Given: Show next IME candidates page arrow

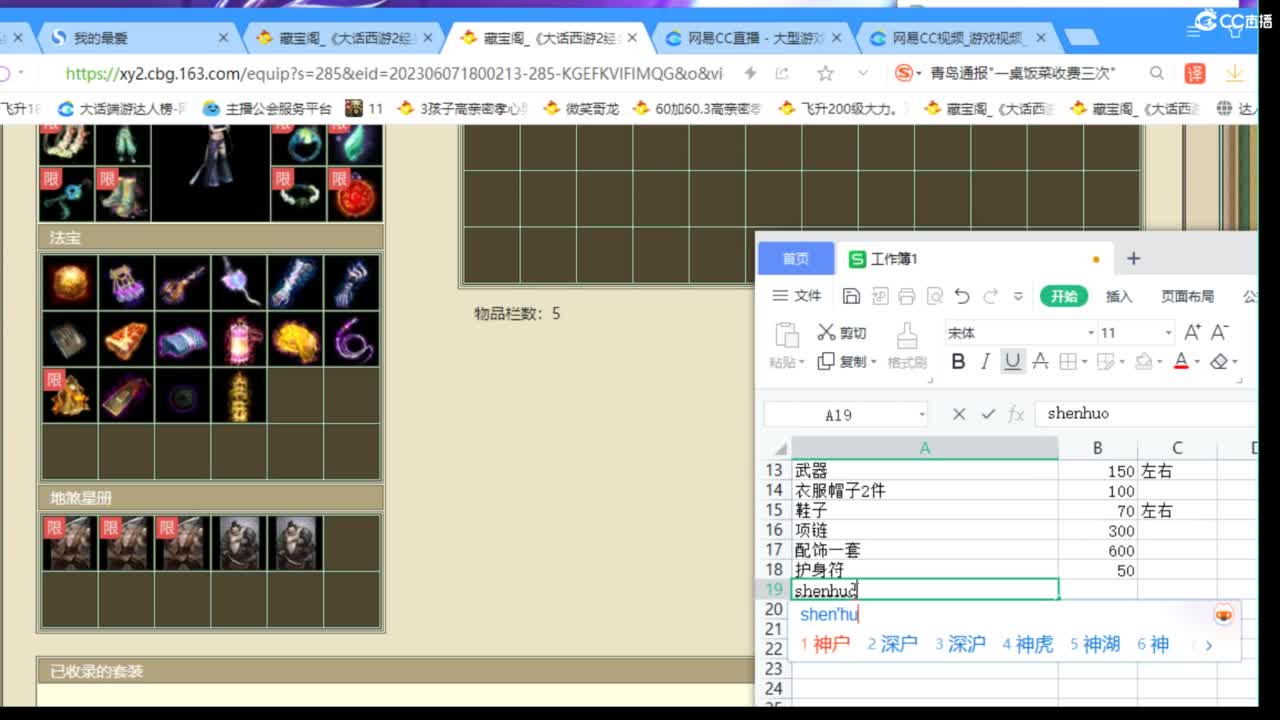Looking at the screenshot, I should click(1208, 645).
